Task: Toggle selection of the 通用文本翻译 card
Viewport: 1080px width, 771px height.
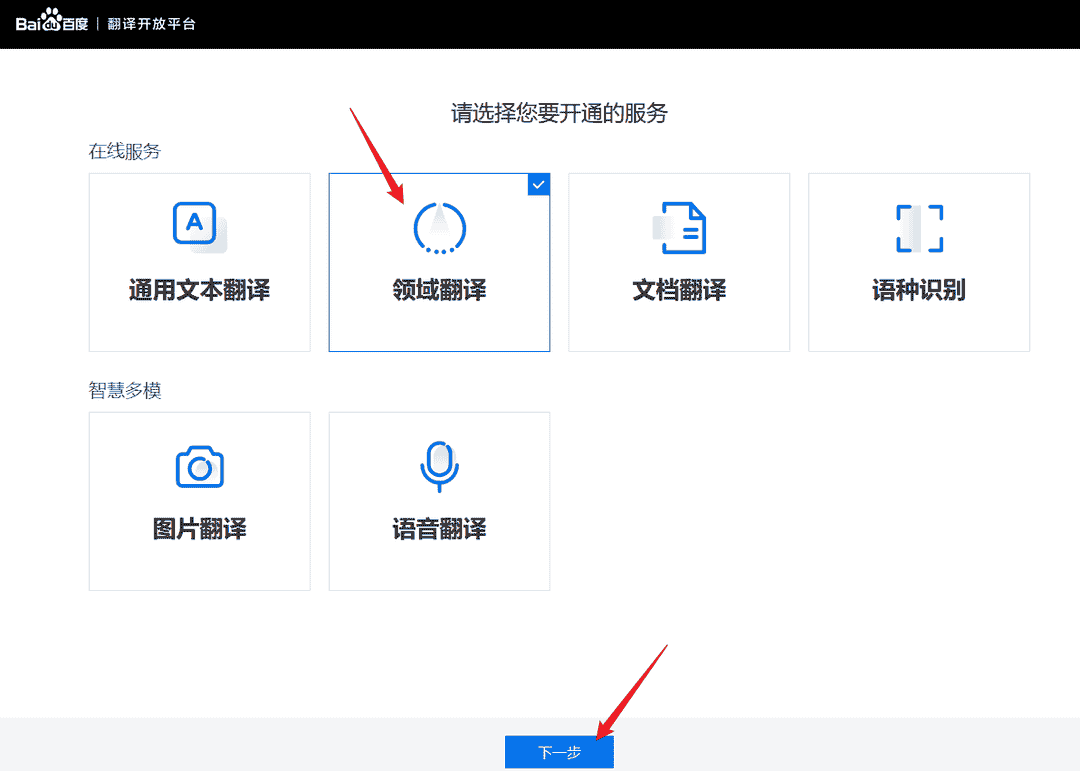Action: 199,262
